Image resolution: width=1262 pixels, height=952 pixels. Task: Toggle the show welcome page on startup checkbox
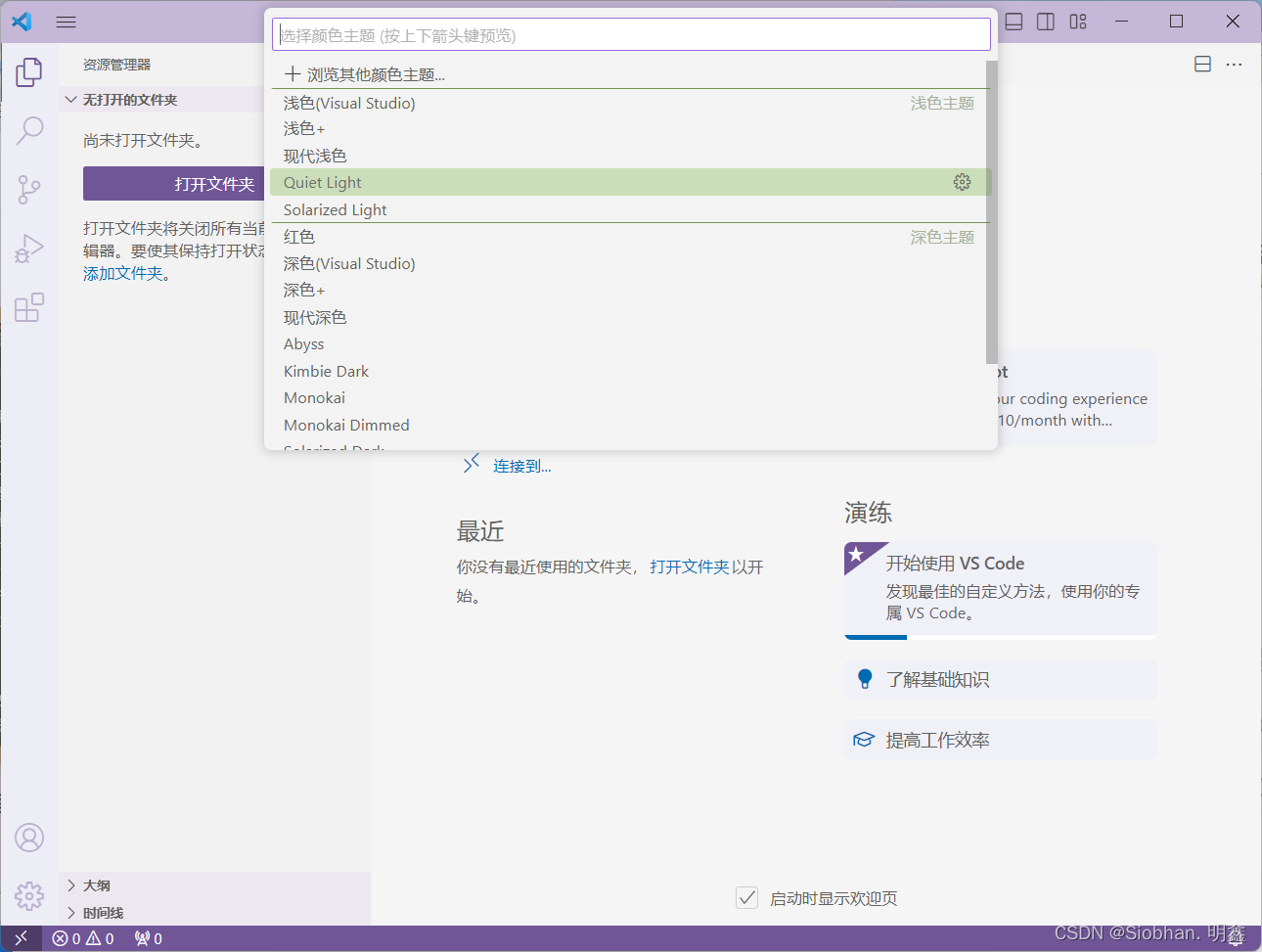click(746, 898)
